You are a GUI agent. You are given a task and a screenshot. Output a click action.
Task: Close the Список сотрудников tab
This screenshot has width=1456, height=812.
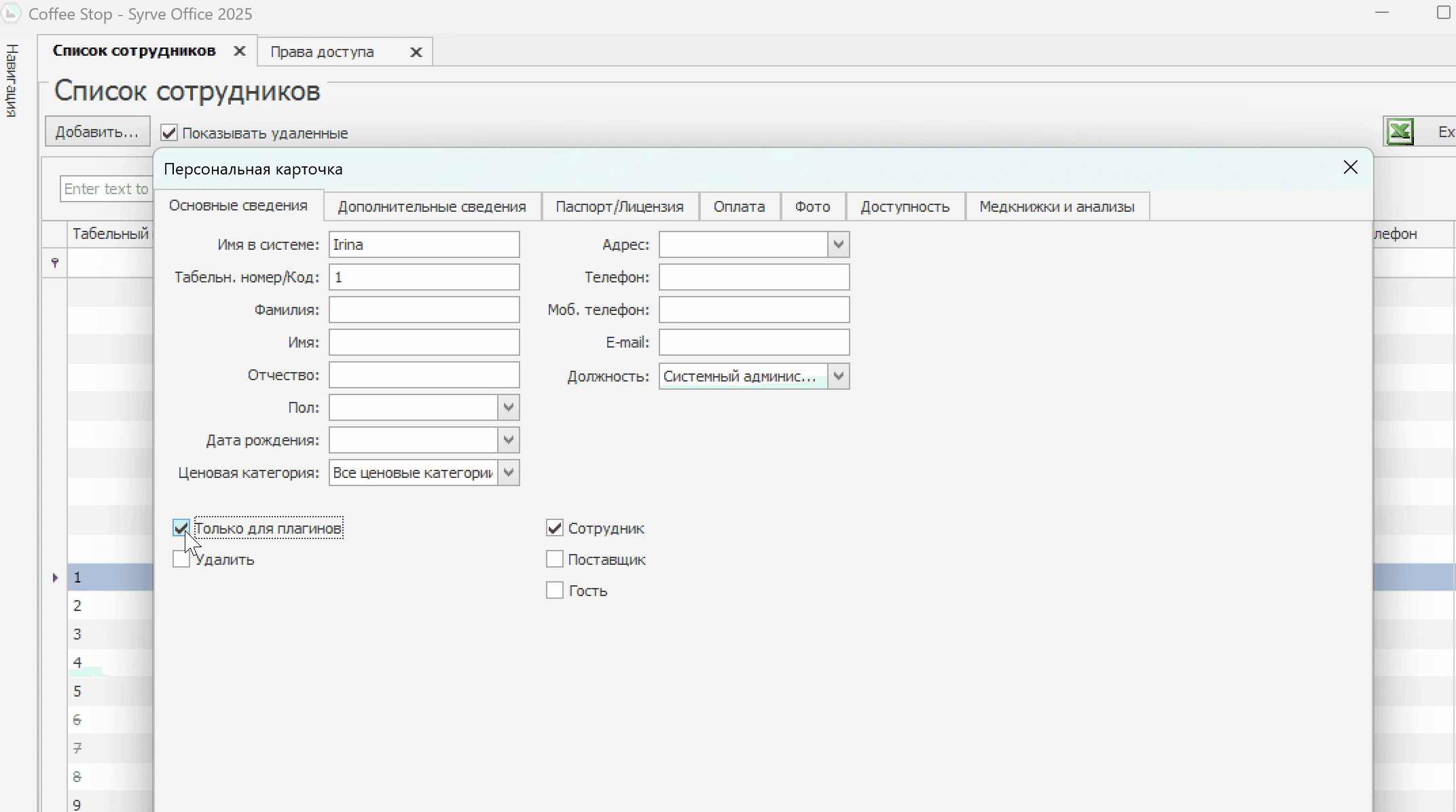(x=239, y=51)
